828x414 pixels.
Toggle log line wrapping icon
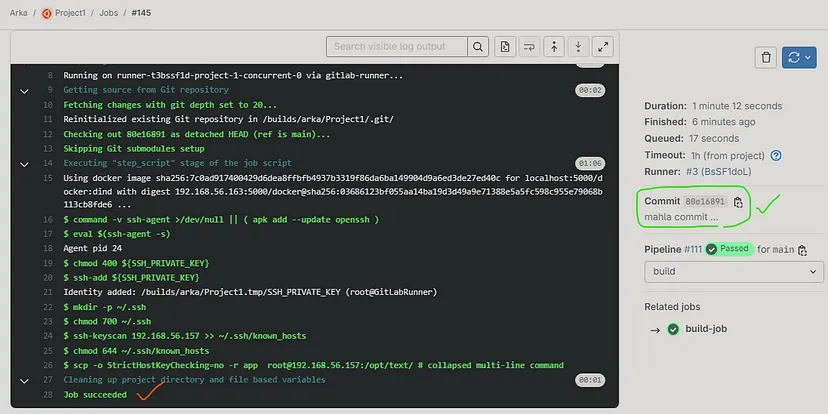pos(529,46)
